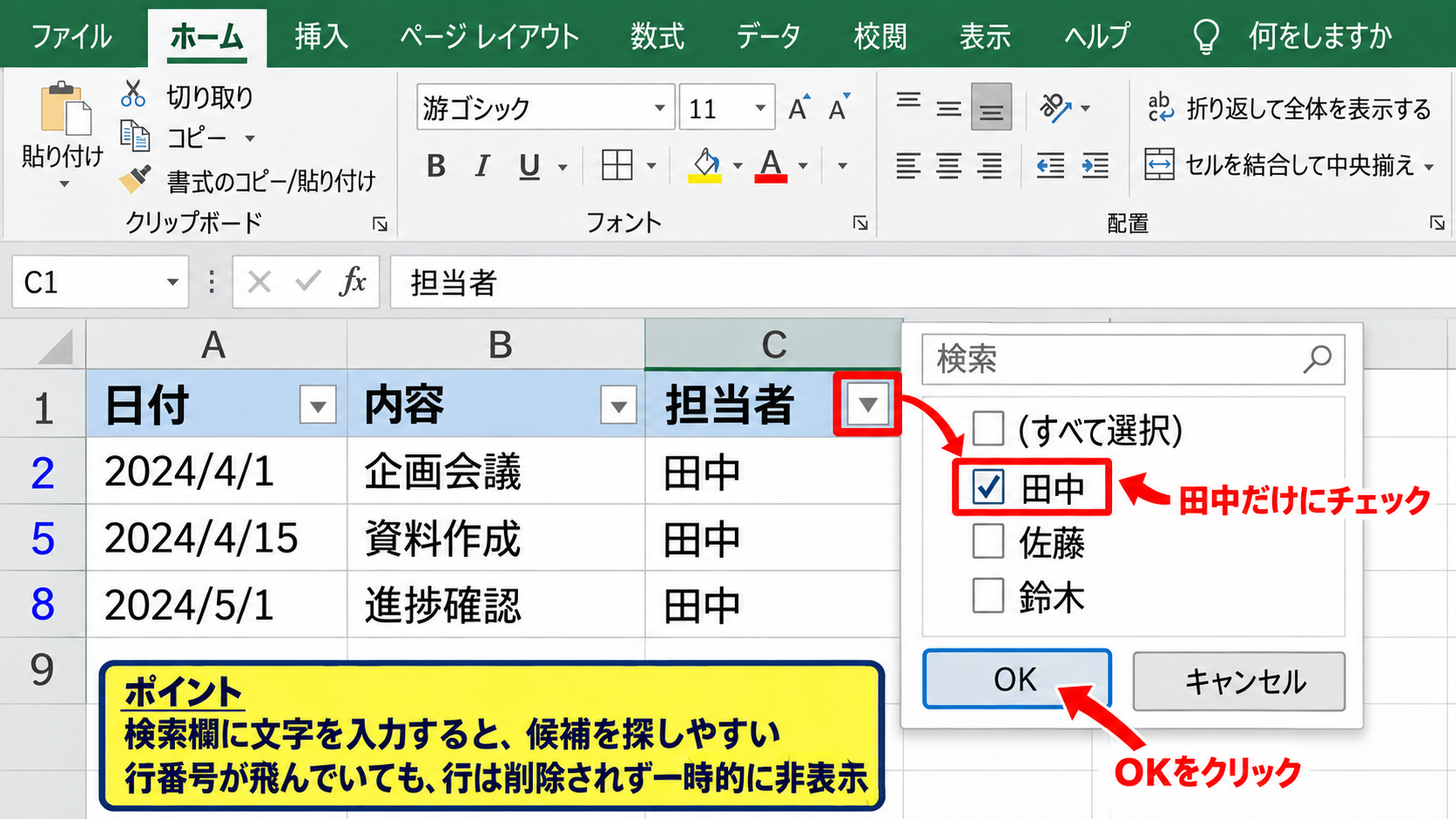
Task: Open the font size 11 dropdown
Action: [760, 108]
